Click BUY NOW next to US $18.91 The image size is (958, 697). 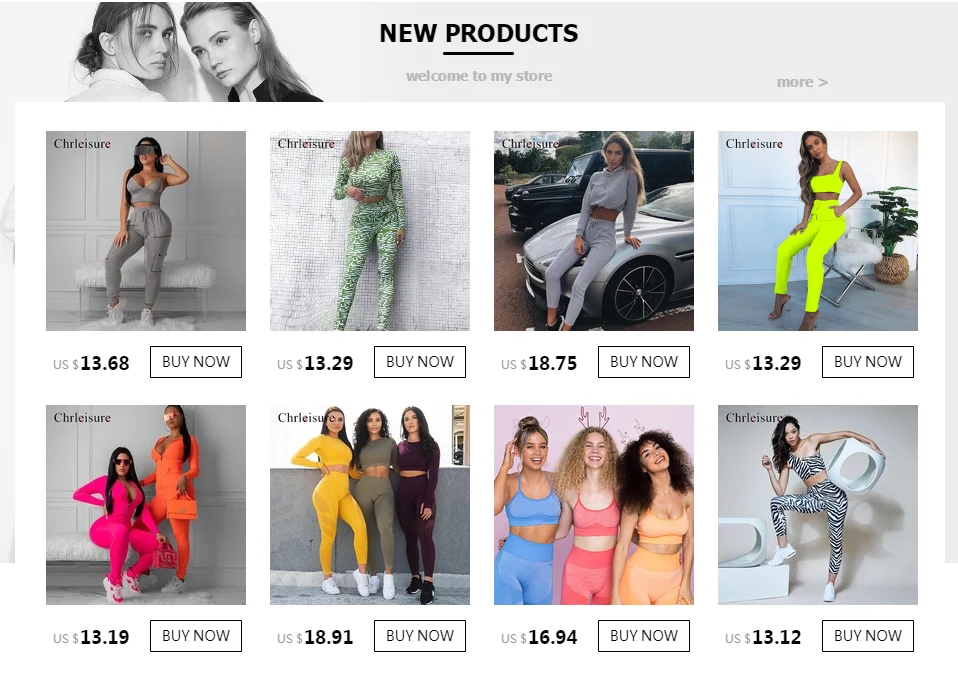pos(420,636)
